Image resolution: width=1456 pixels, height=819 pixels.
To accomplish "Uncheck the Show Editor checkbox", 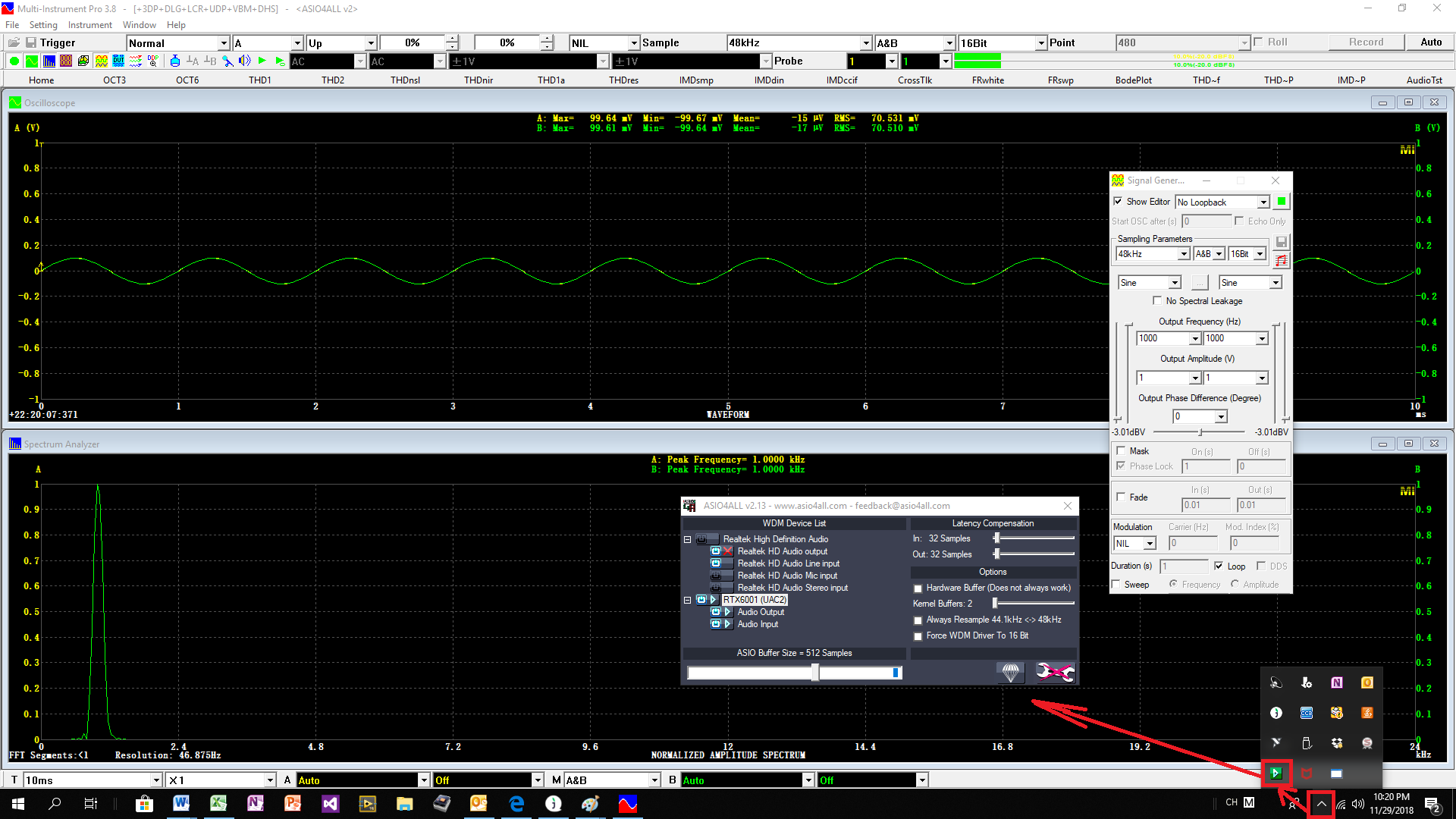I will [x=1118, y=202].
